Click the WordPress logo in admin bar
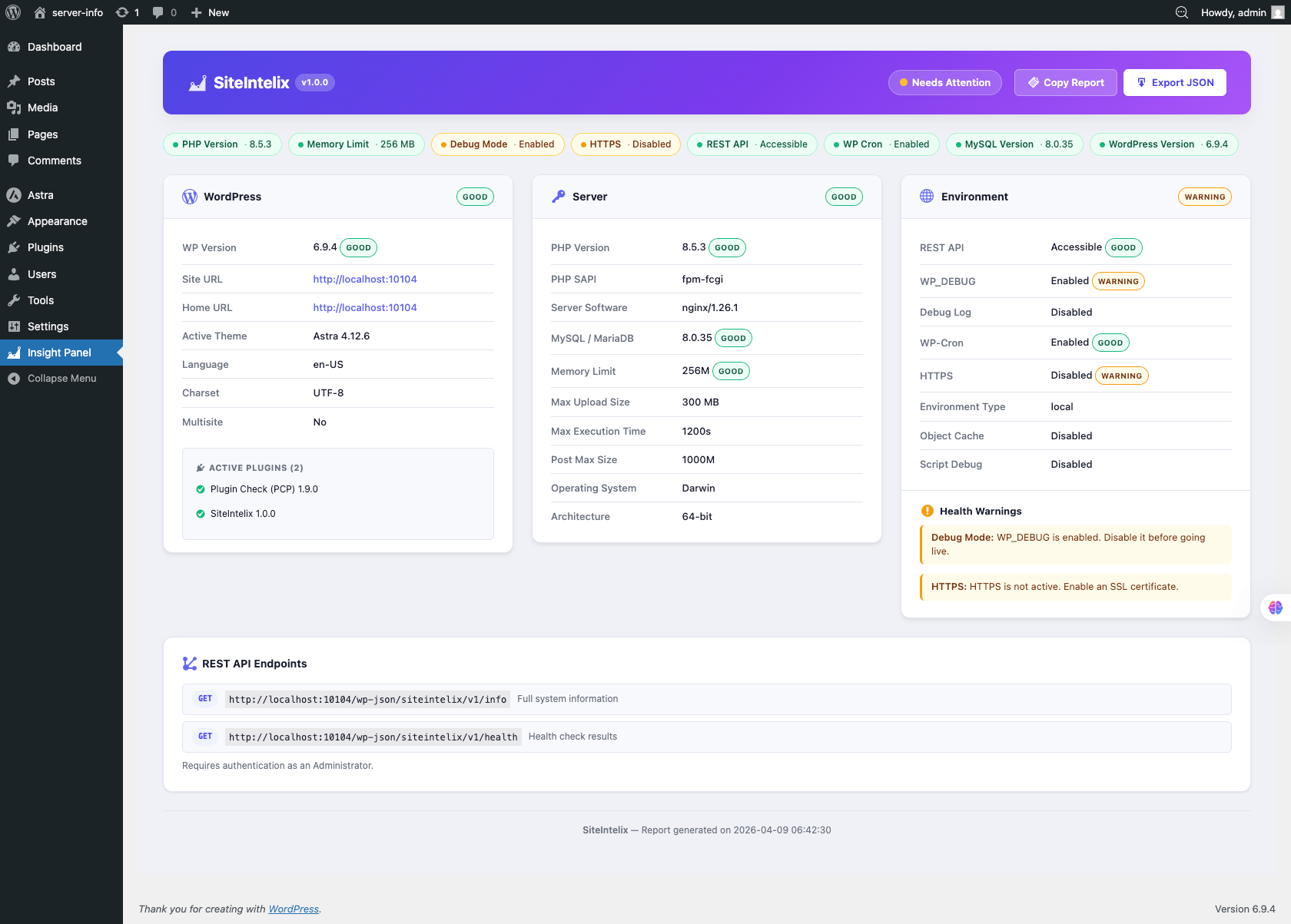The width and height of the screenshot is (1291, 924). [x=13, y=12]
